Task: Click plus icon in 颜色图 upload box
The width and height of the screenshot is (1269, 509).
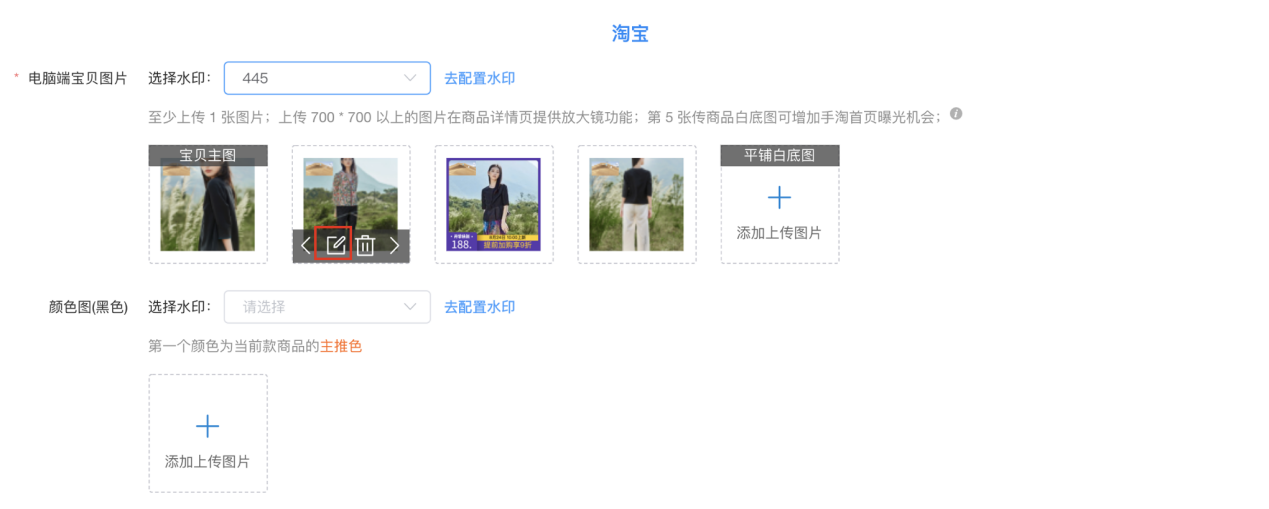Action: (207, 427)
